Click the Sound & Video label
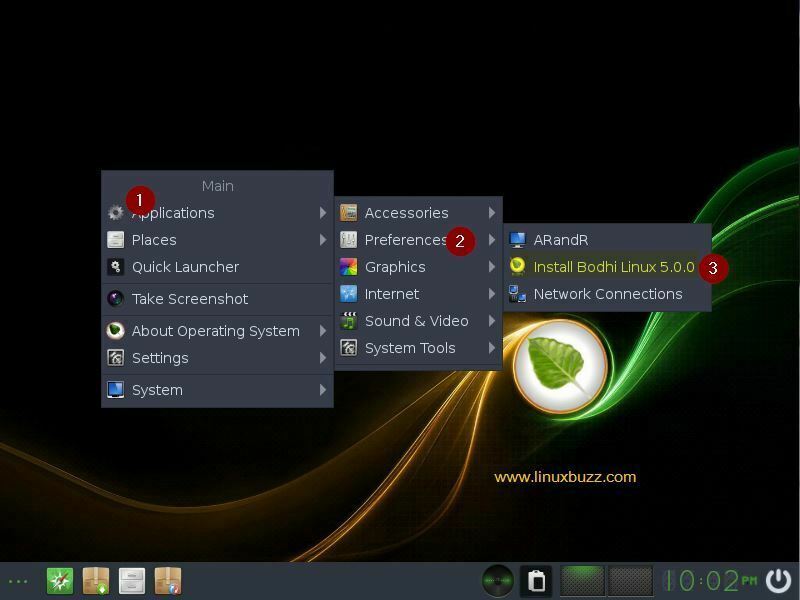This screenshot has height=600, width=800. (x=417, y=321)
